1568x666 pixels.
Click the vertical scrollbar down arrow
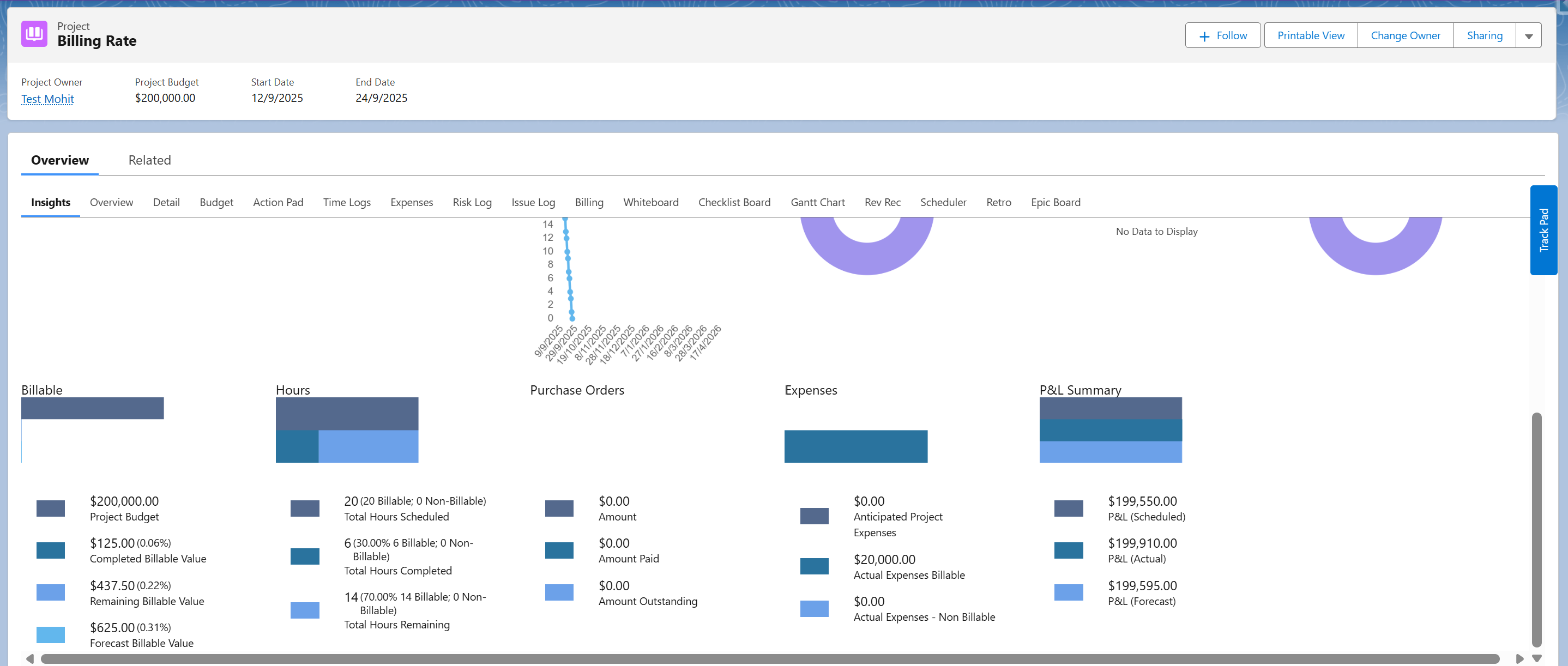click(x=1537, y=659)
